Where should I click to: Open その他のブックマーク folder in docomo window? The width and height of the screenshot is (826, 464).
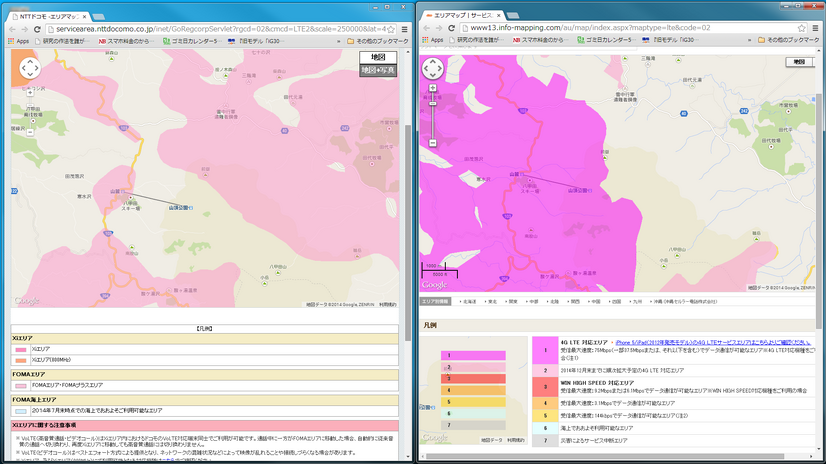pos(378,41)
